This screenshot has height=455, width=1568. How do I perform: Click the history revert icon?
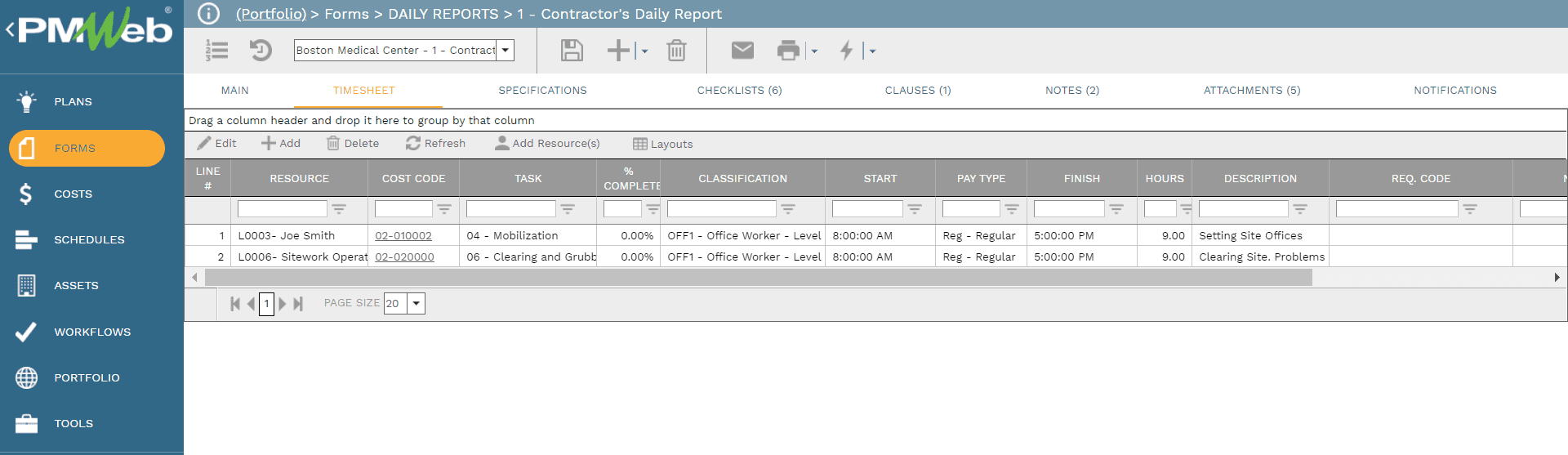[261, 51]
